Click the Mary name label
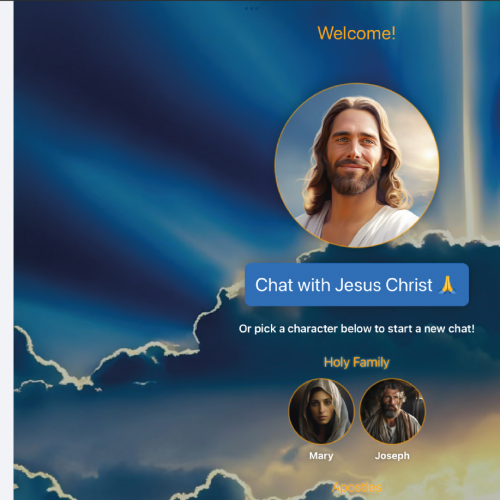 pos(321,456)
